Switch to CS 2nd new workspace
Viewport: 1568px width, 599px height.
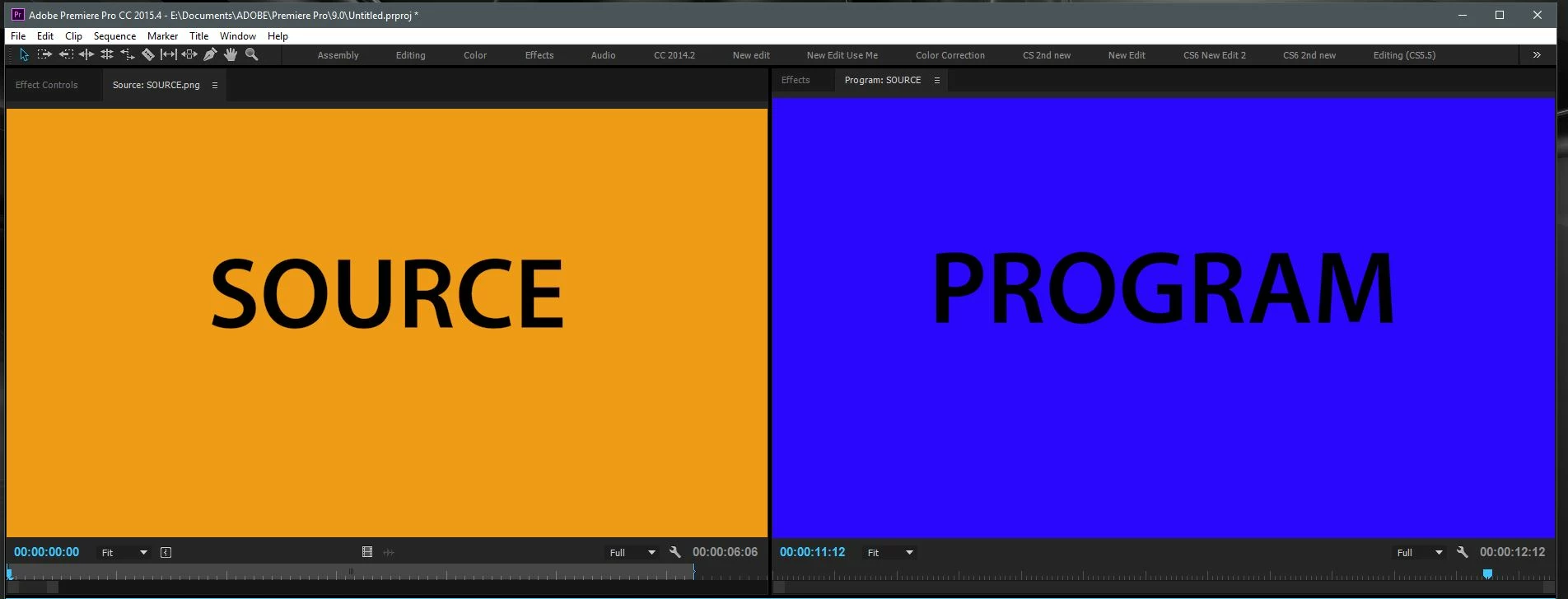pyautogui.click(x=1047, y=55)
